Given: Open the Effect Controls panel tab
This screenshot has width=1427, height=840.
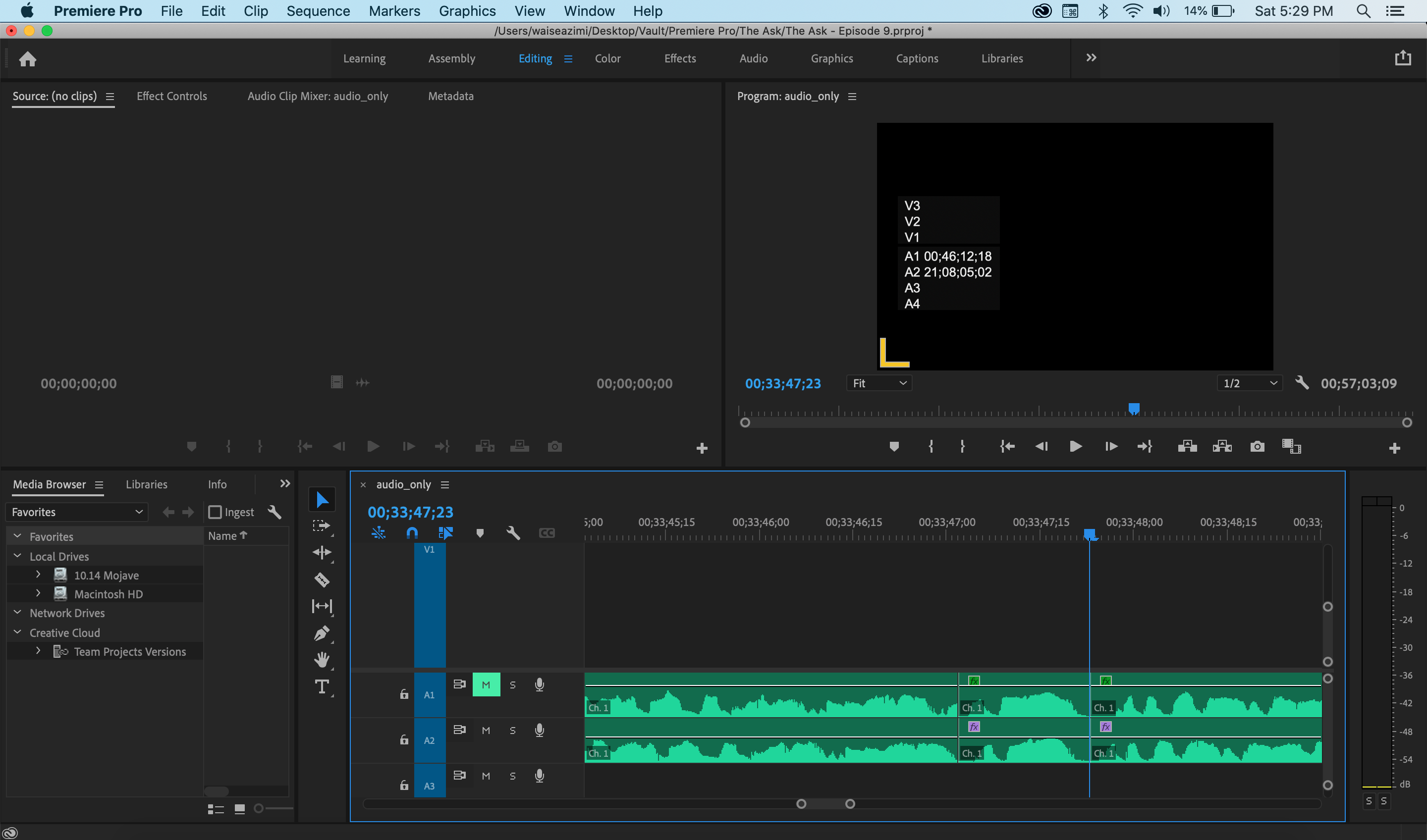Looking at the screenshot, I should click(171, 96).
